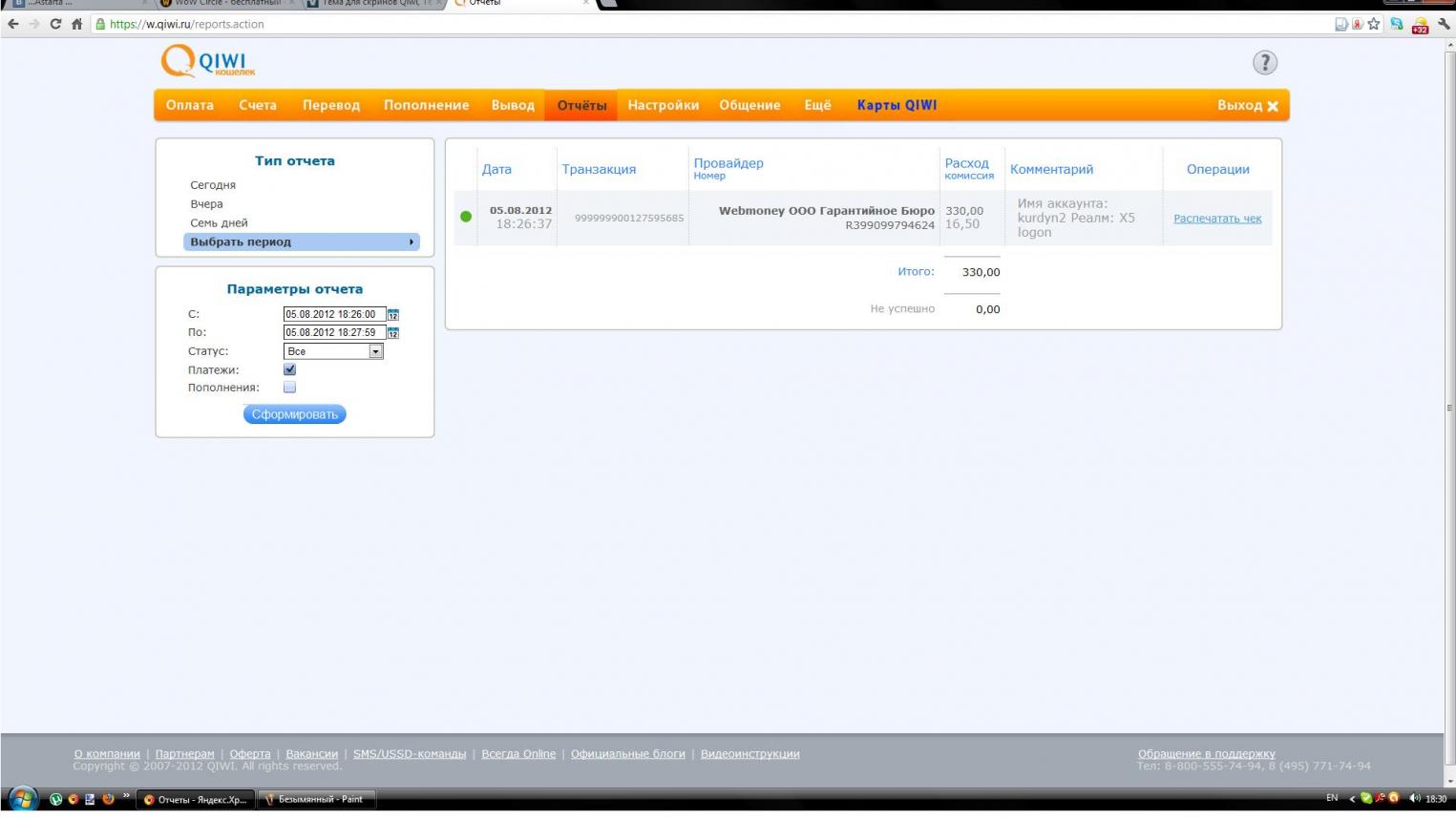This screenshot has width=1456, height=819.
Task: Open the browser wrench settings menu
Action: (x=1444, y=24)
